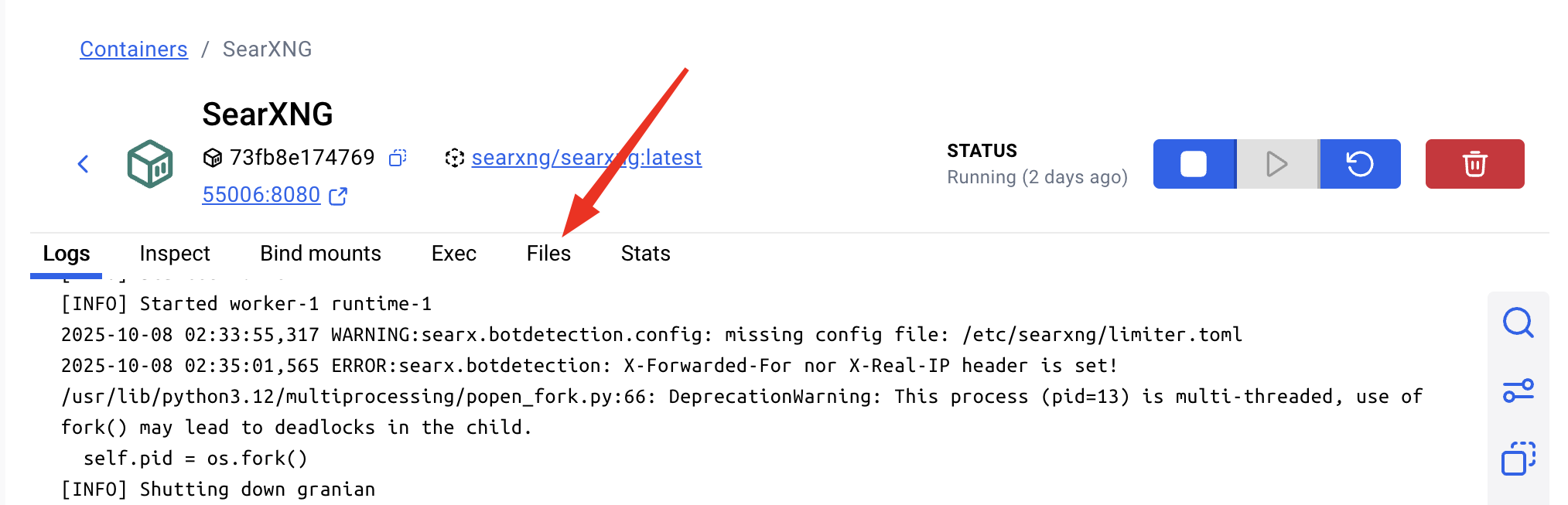Open log display filter settings

coord(1518,391)
